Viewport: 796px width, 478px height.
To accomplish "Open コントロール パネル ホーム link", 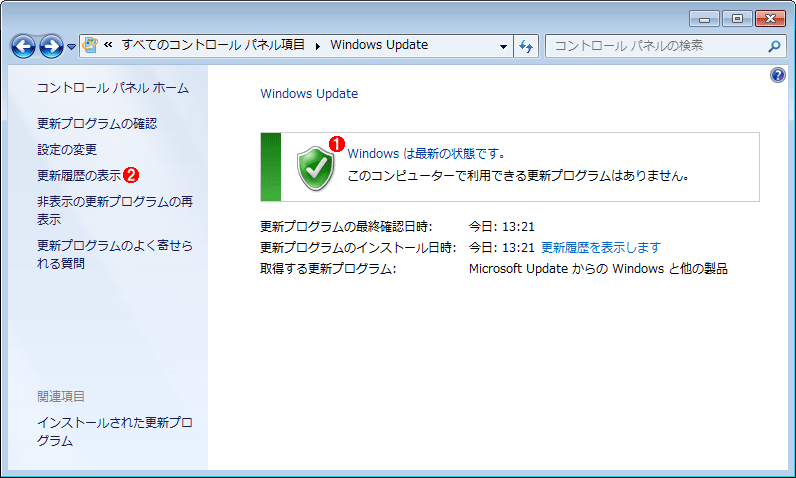I will coord(113,88).
